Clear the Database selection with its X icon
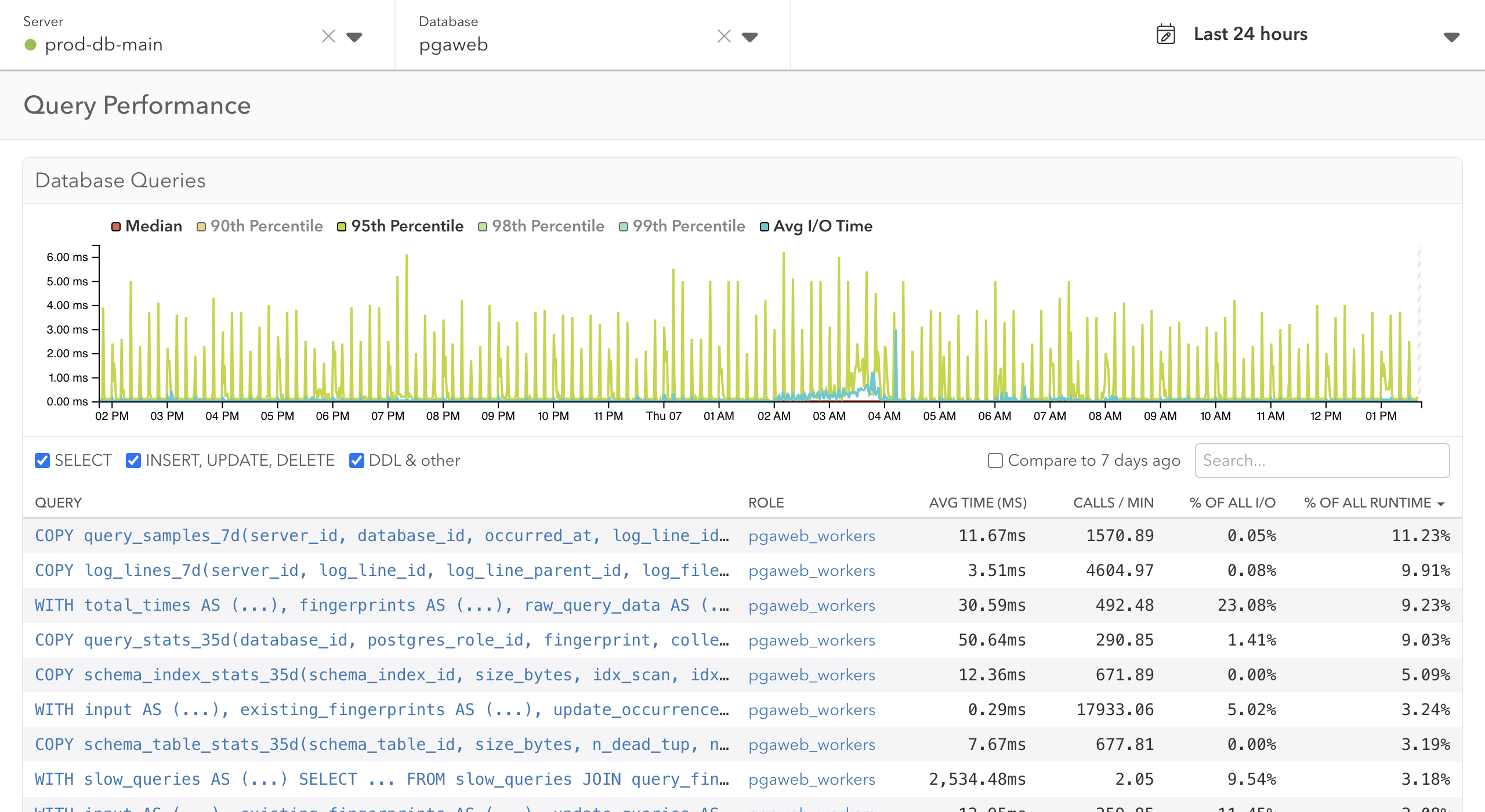Screen dimensions: 1485x812 tap(724, 37)
